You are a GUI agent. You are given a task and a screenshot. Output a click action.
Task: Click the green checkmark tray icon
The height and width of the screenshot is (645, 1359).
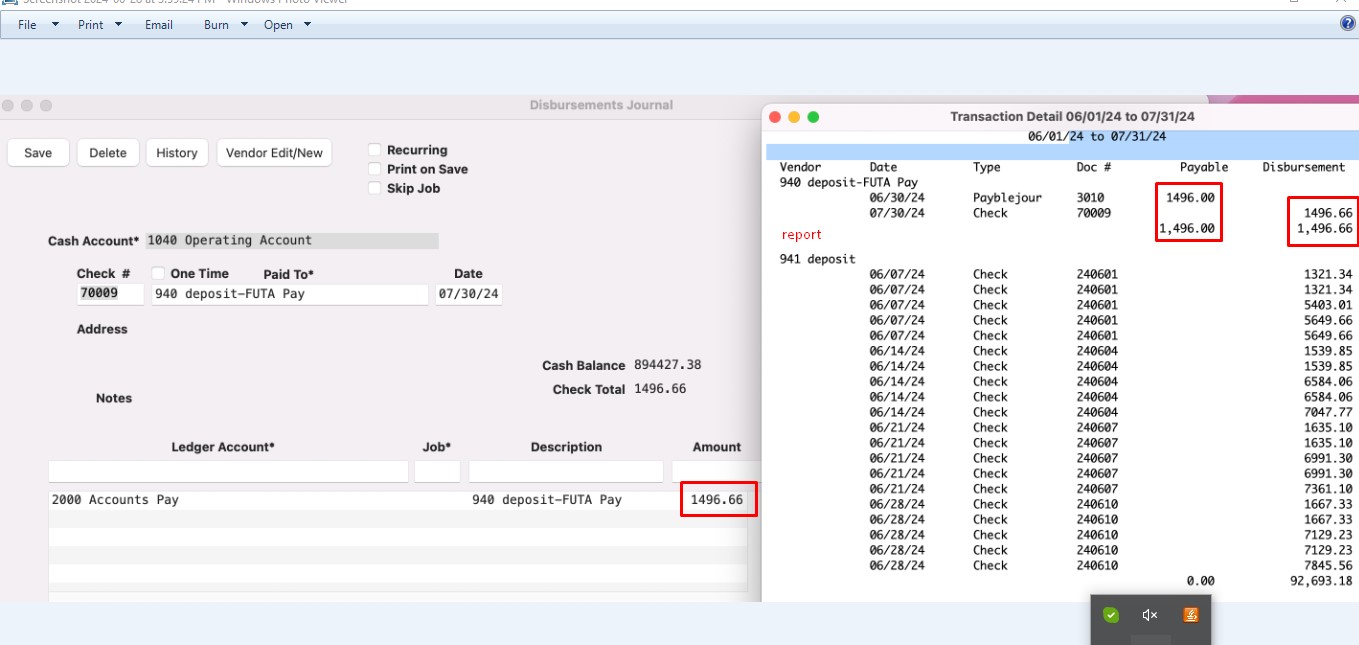tap(1110, 615)
